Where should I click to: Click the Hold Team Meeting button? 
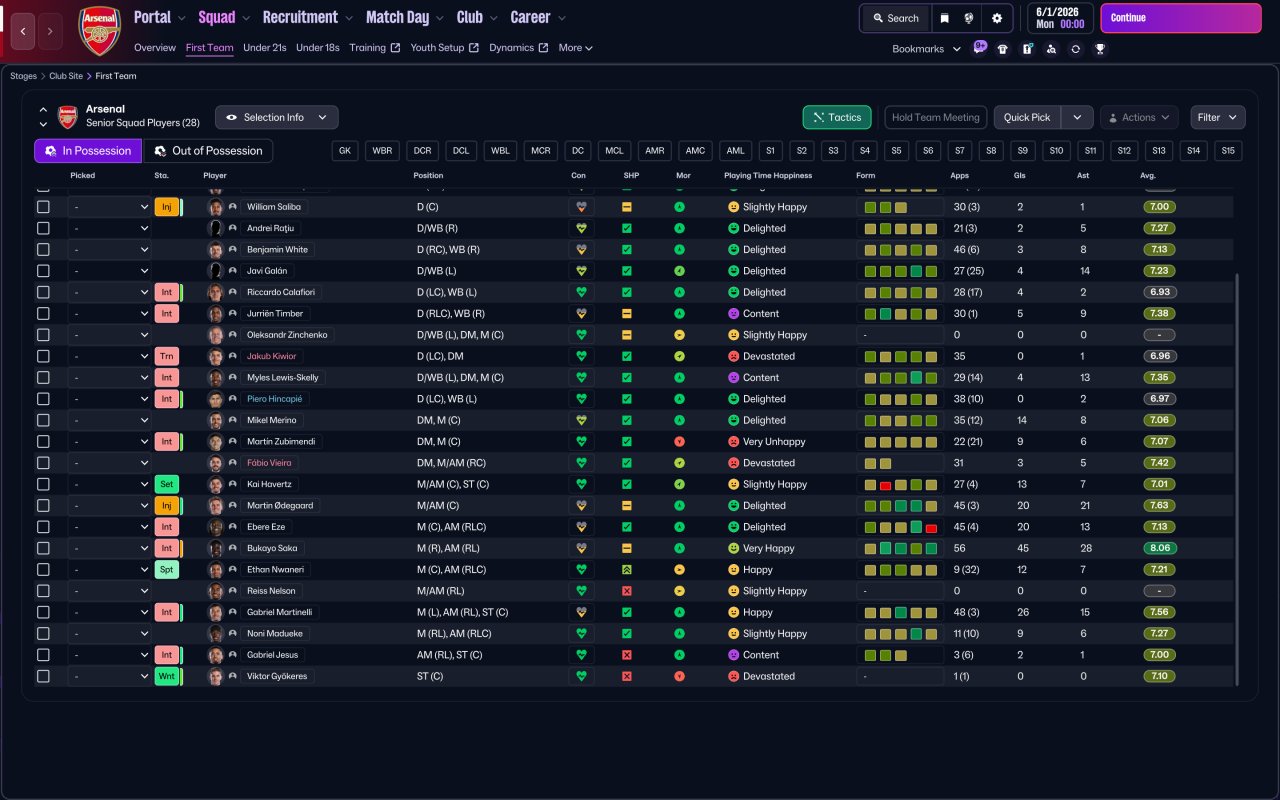point(936,117)
